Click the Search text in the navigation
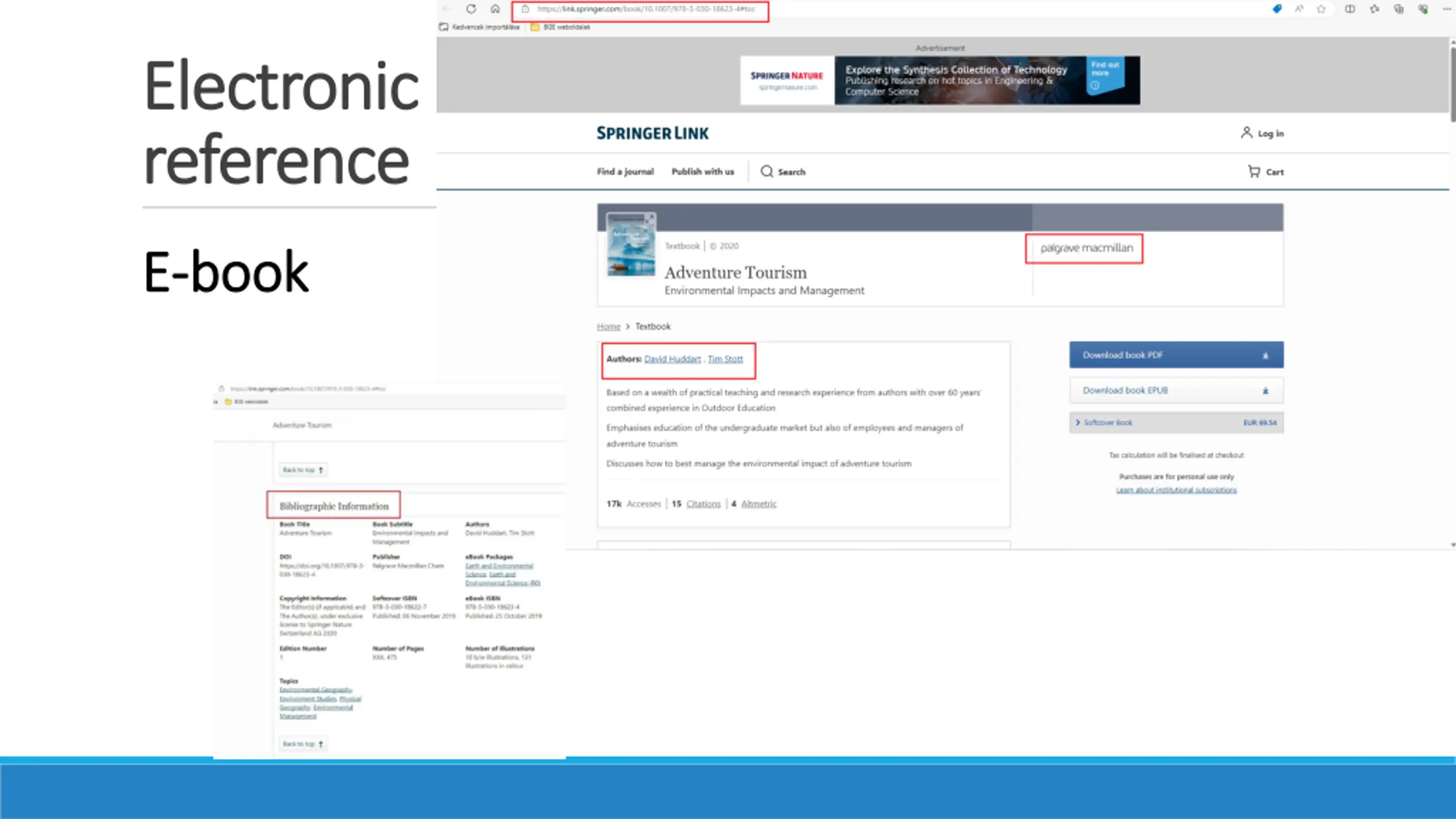Screen dimensions: 1456x819 pos(792,172)
